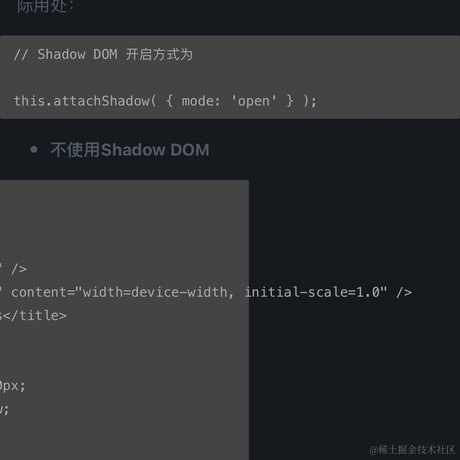Click the this keyword in first code block

(29, 101)
